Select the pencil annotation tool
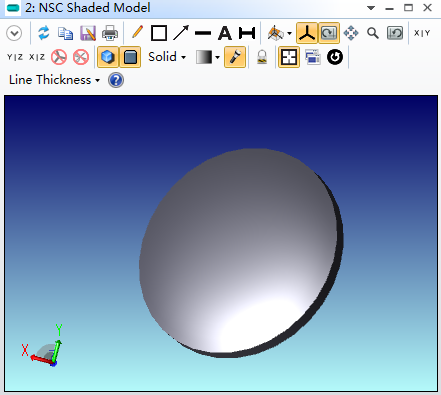 pyautogui.click(x=137, y=32)
